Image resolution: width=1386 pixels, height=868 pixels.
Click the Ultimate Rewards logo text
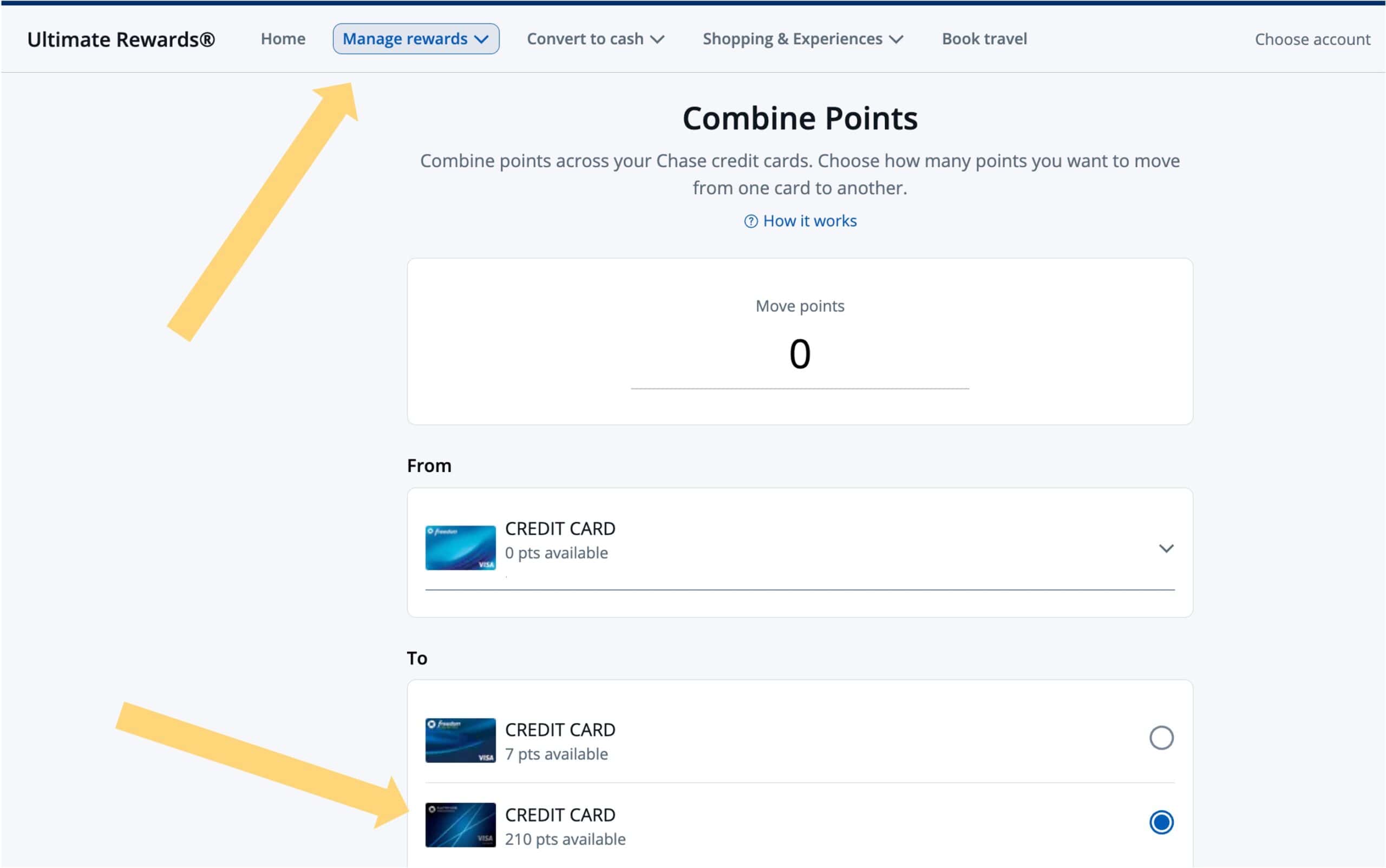coord(121,39)
